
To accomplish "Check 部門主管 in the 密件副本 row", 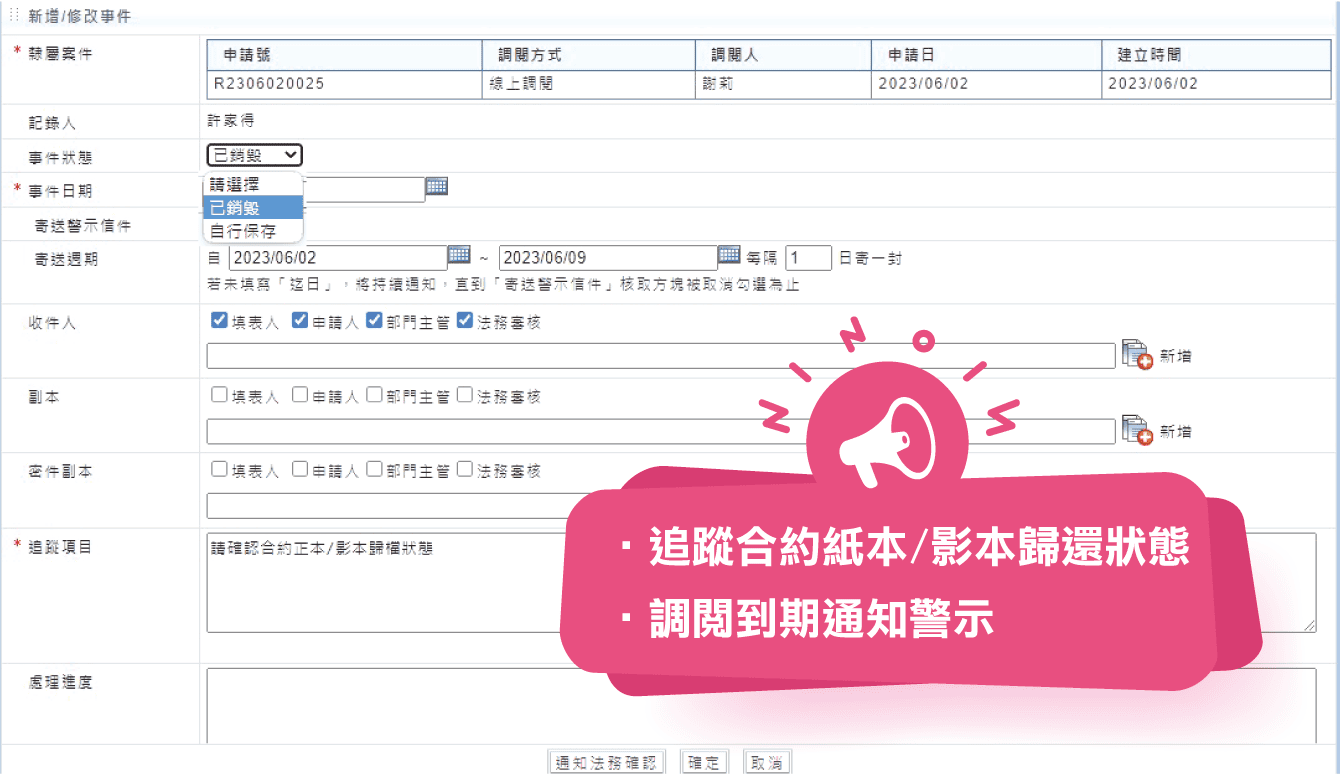I will pos(375,469).
